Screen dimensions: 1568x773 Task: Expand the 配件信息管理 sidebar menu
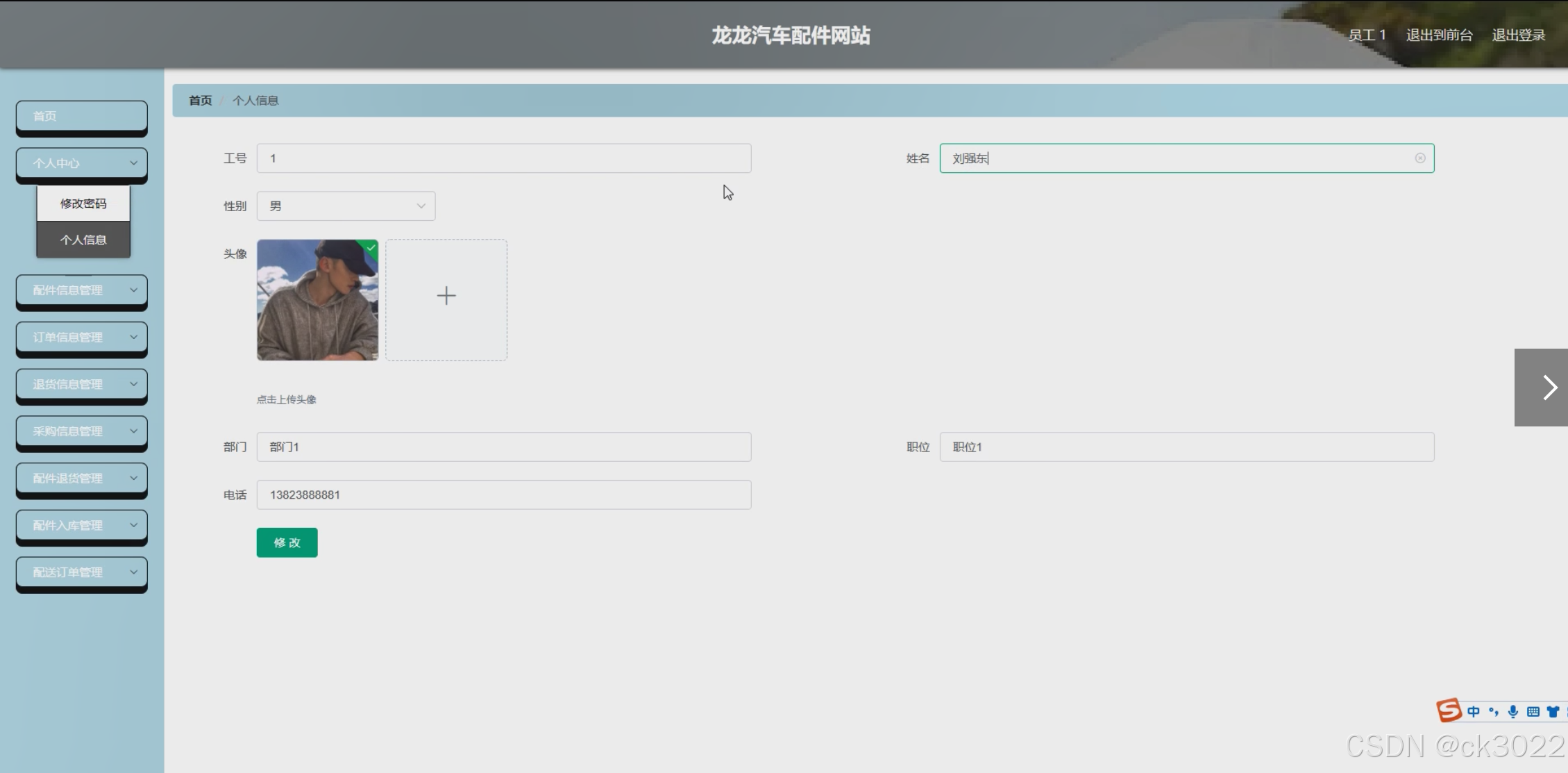coord(82,290)
